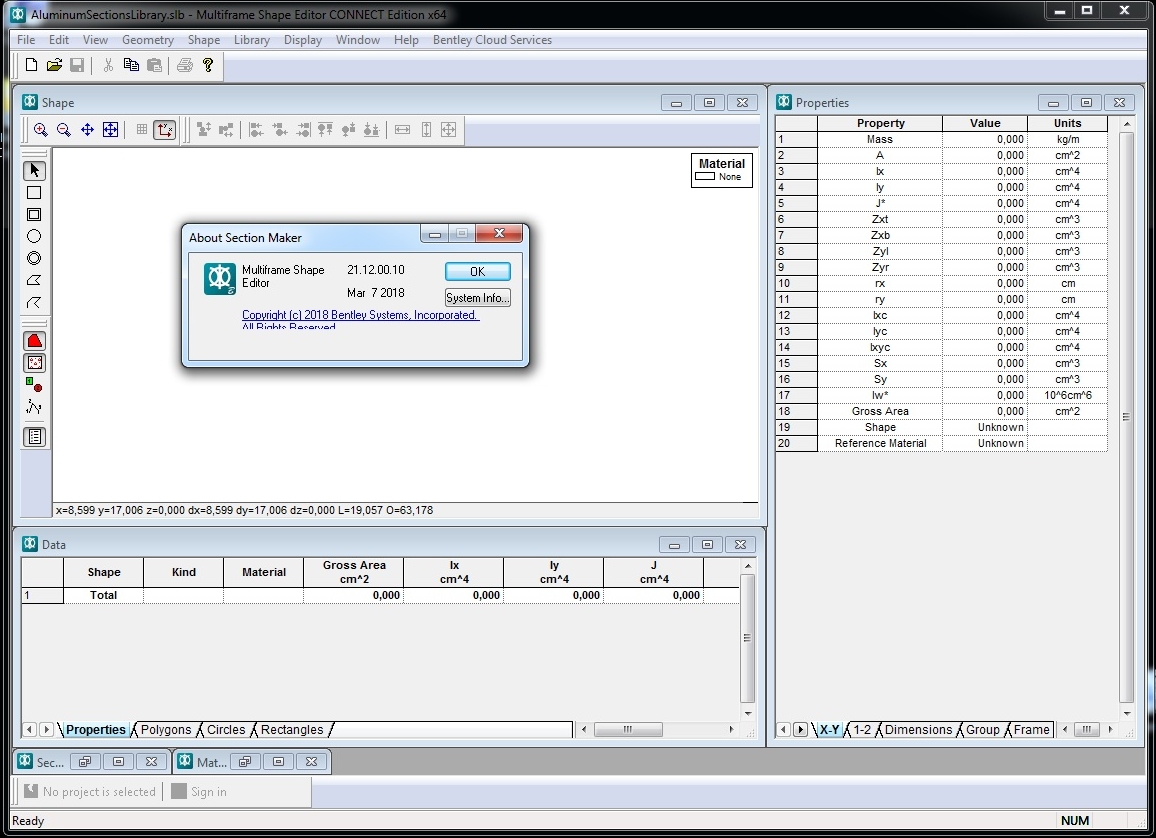Viewport: 1156px width, 838px height.
Task: Select the solid rectangle shape tool
Action: click(x=34, y=192)
